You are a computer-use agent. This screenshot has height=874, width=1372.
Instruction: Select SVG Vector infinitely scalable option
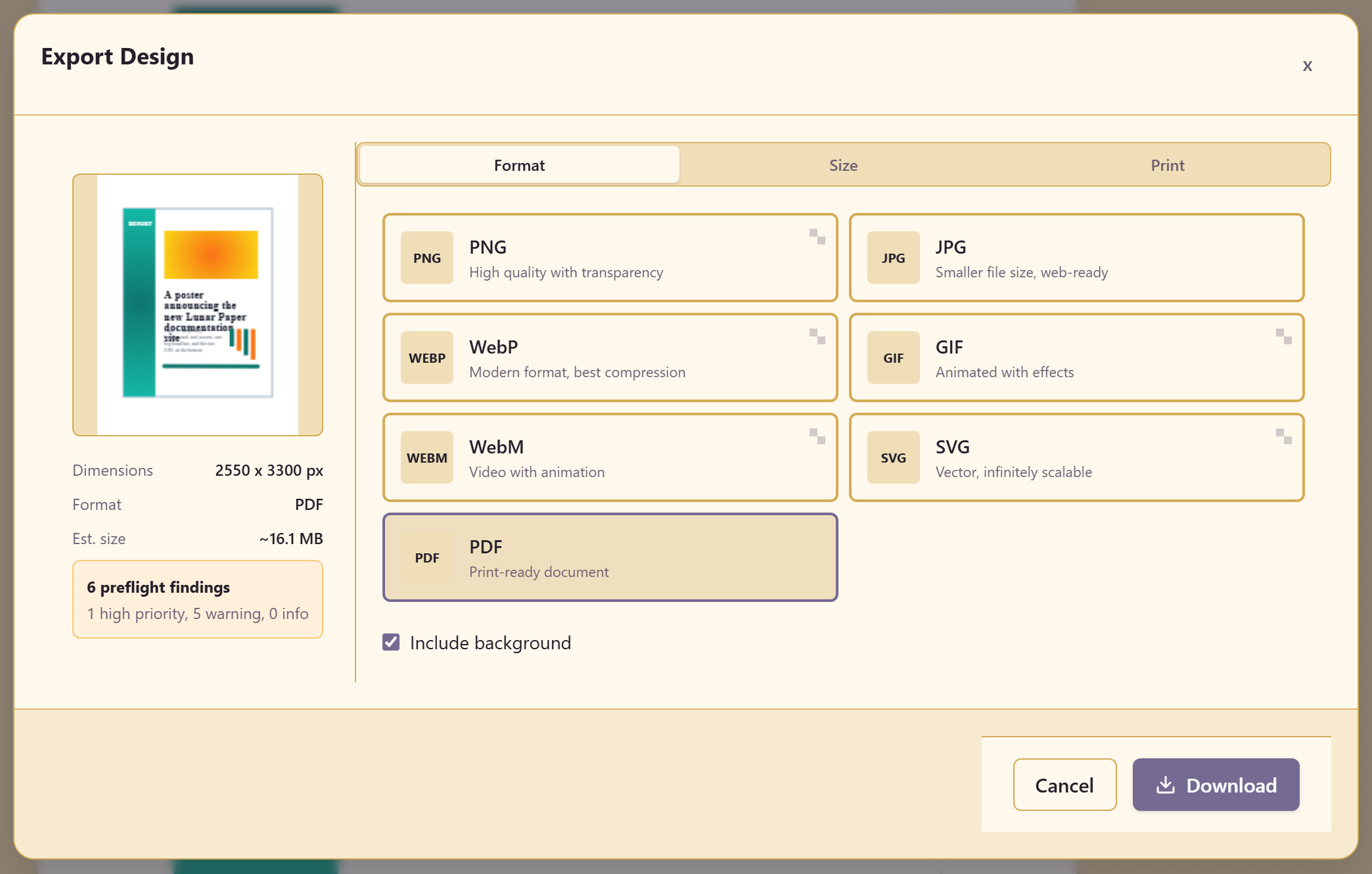click(x=1077, y=457)
